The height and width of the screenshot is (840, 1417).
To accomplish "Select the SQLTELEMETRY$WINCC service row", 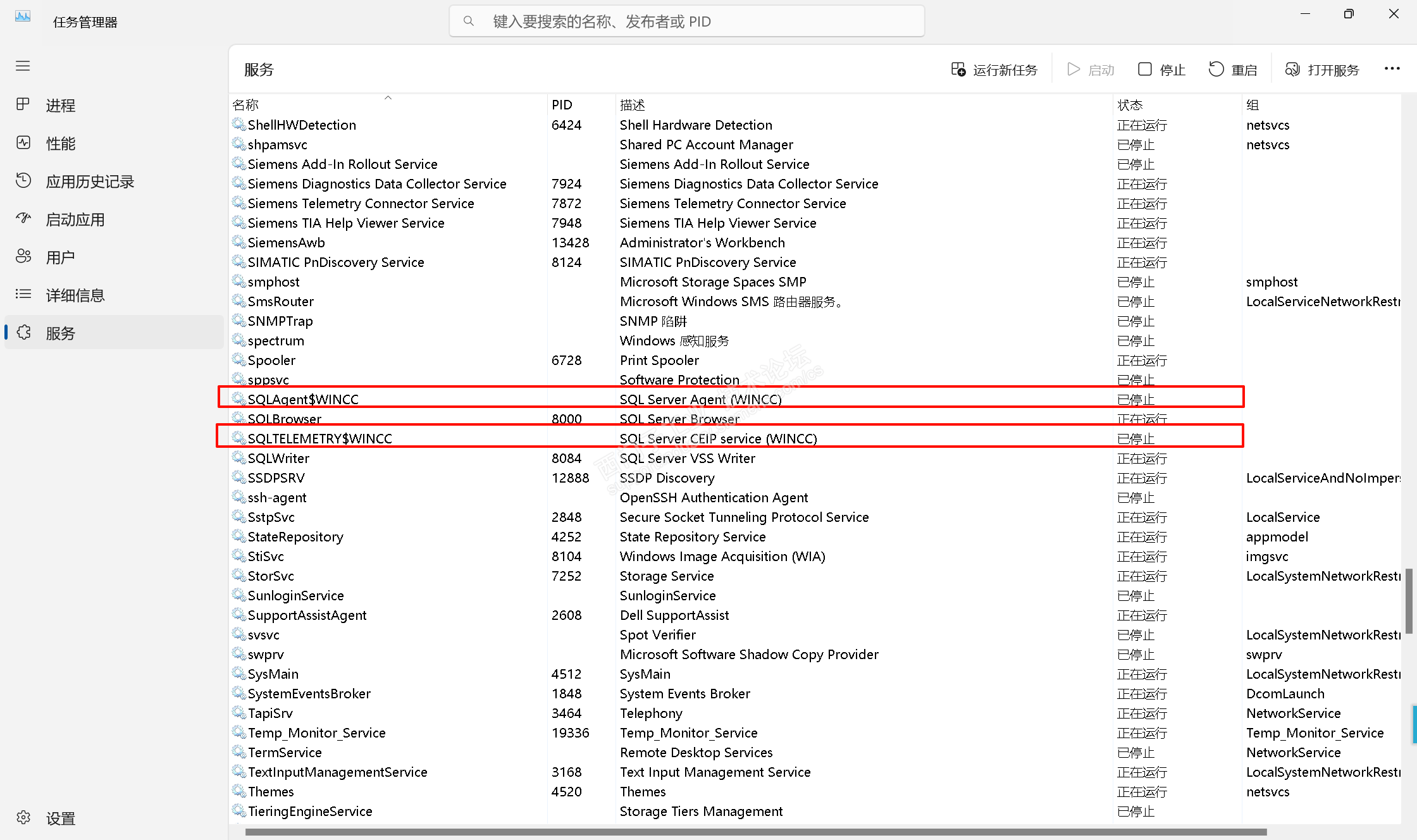I will point(319,438).
